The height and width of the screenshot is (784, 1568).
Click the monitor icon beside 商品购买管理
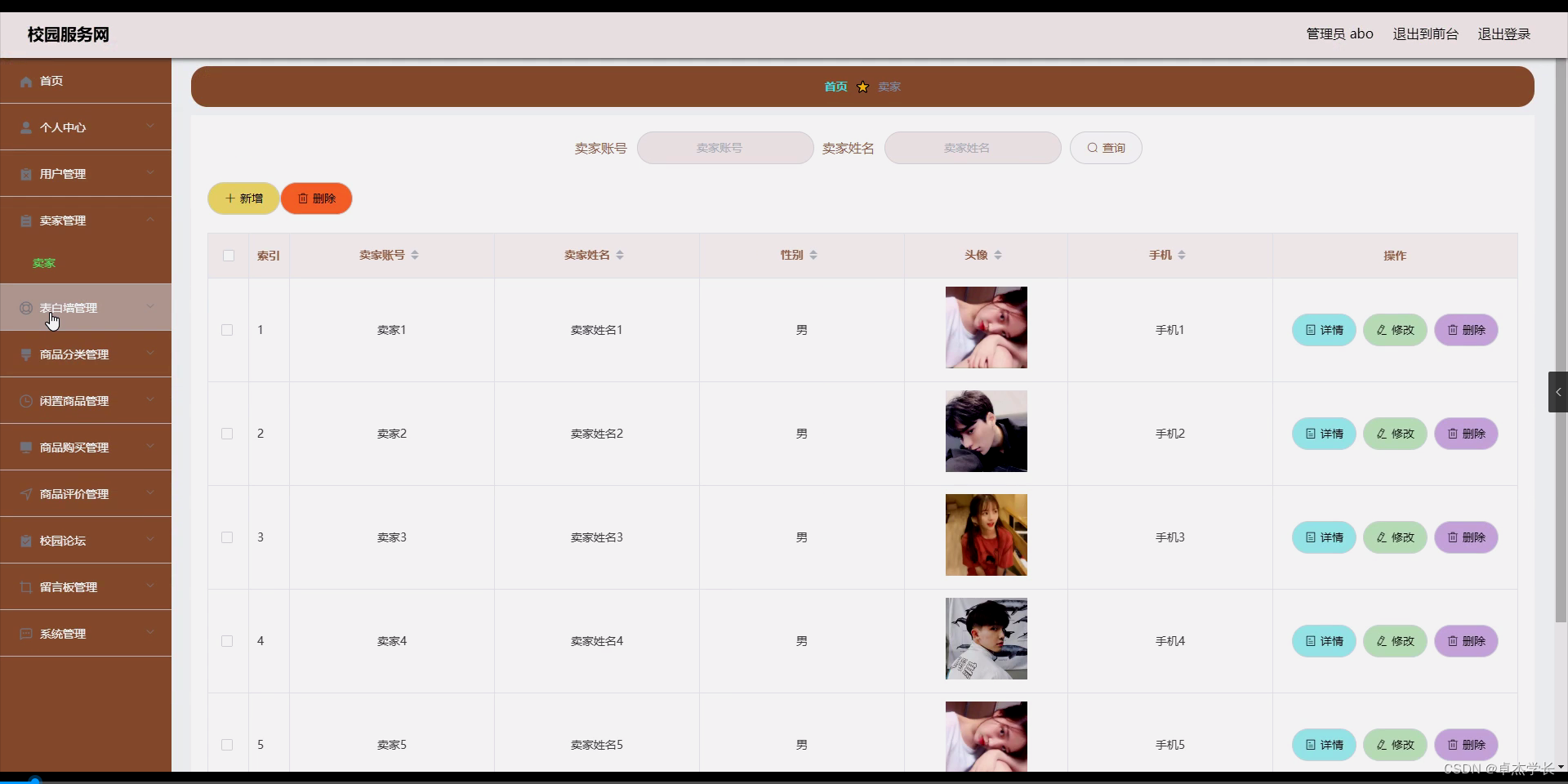(x=24, y=448)
